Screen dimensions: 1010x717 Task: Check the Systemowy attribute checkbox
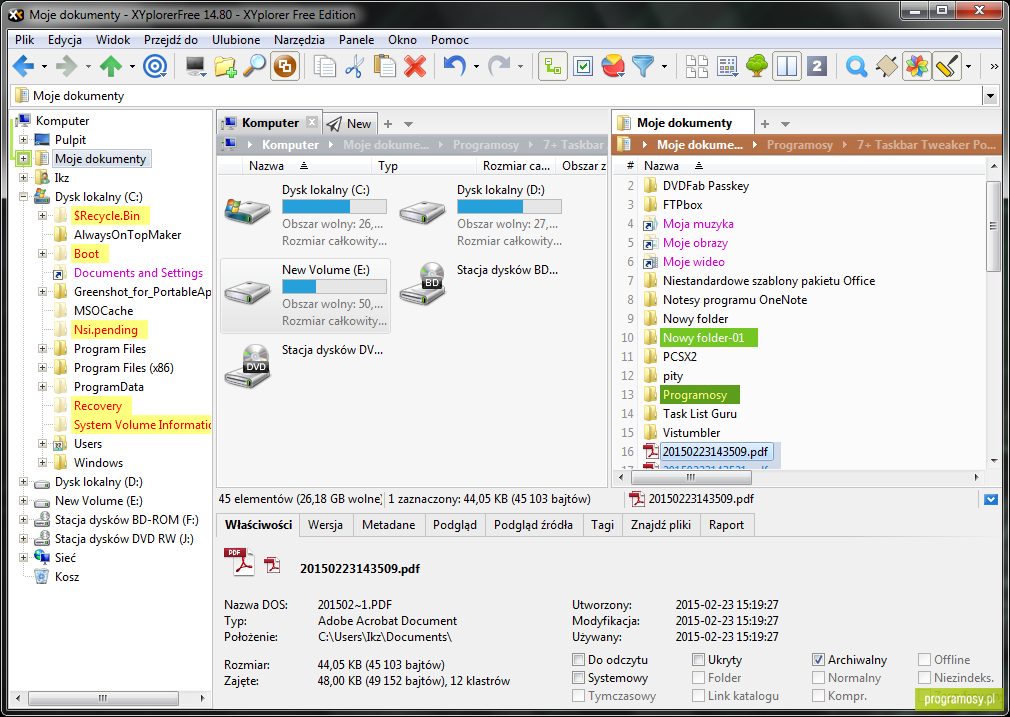578,678
